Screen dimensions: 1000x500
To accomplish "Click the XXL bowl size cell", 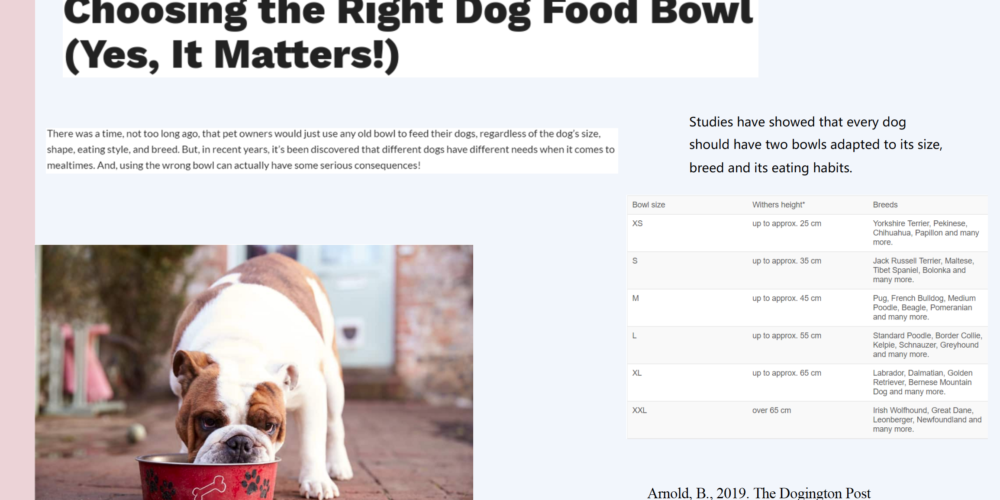I will (x=687, y=420).
